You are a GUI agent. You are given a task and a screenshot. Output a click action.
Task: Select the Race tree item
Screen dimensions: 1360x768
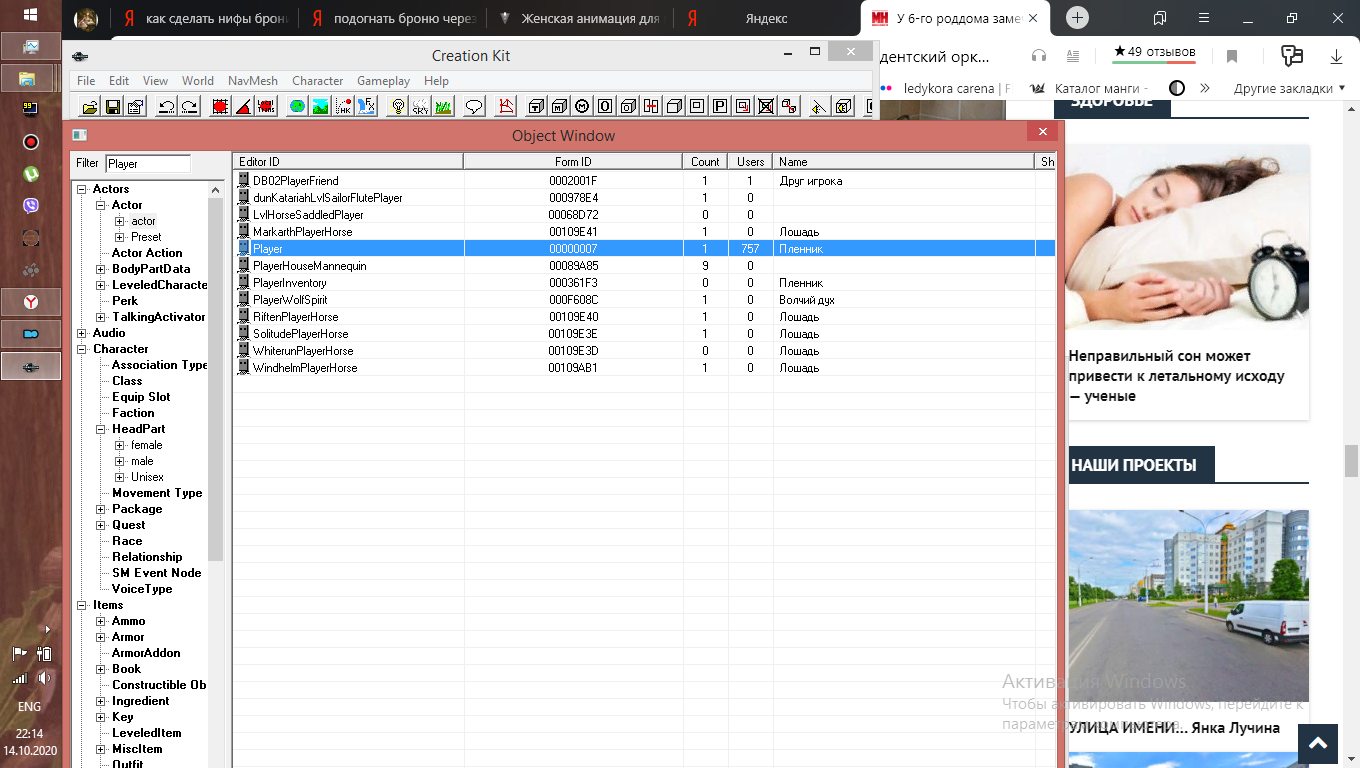[x=127, y=541]
